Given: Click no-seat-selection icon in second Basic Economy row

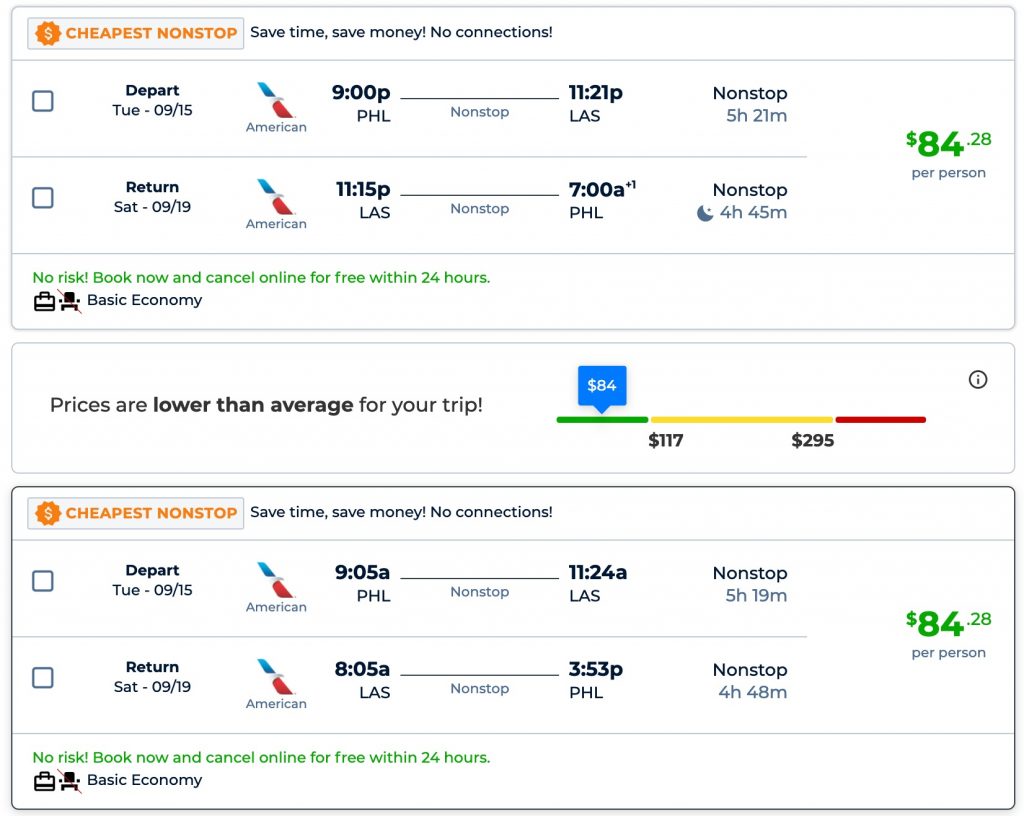Looking at the screenshot, I should point(69,781).
